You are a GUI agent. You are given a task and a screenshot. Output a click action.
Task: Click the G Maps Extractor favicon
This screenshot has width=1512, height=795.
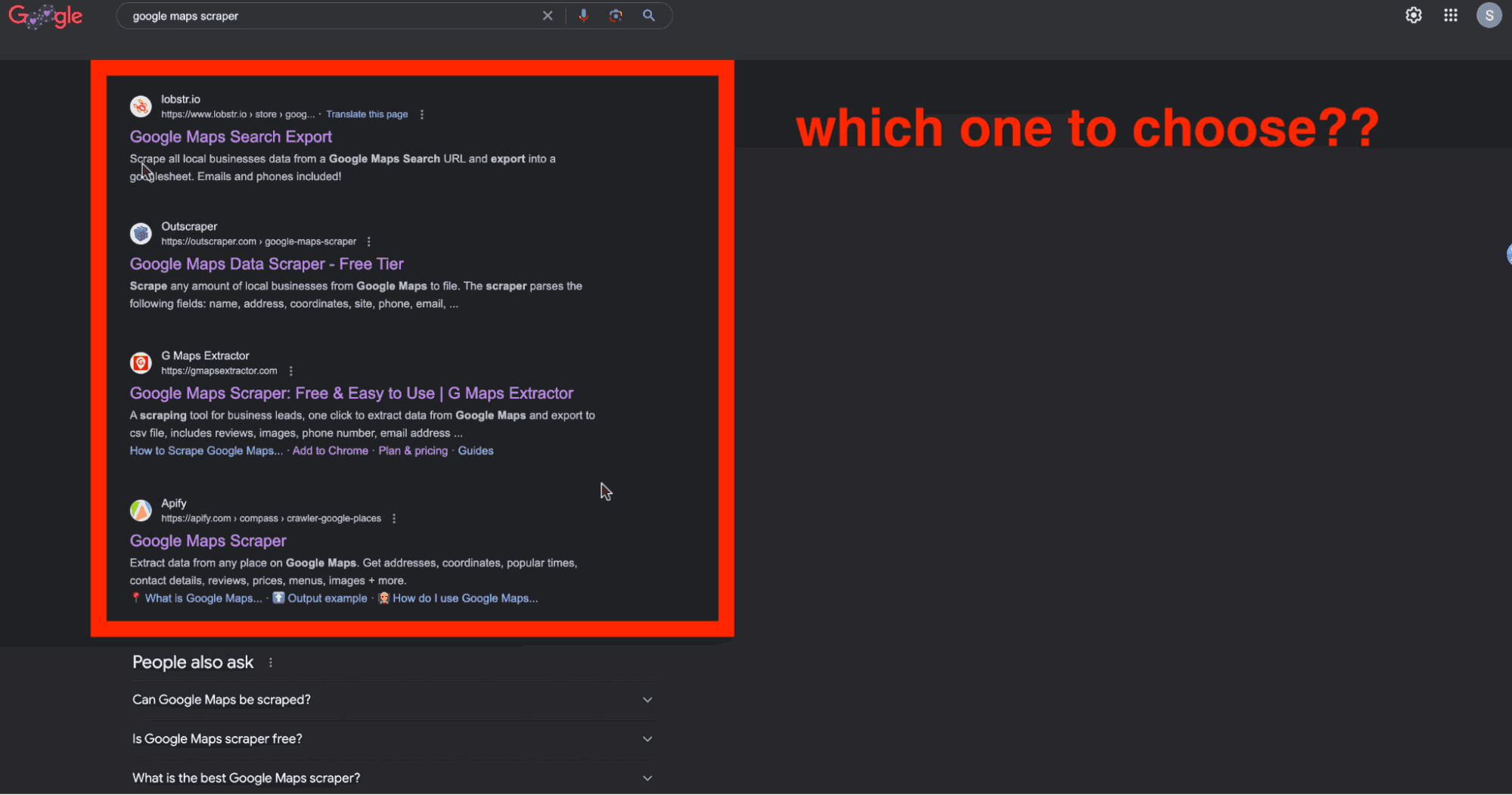(x=141, y=363)
